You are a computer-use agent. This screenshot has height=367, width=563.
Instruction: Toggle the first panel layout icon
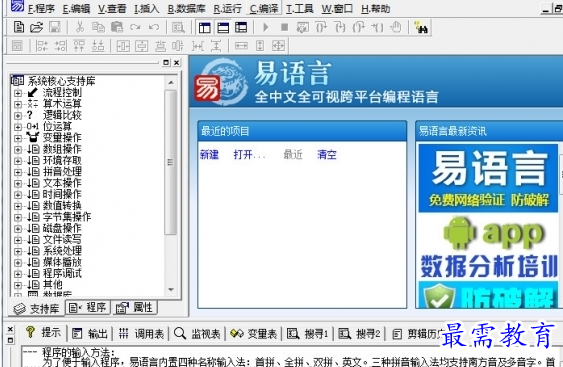[x=205, y=27]
